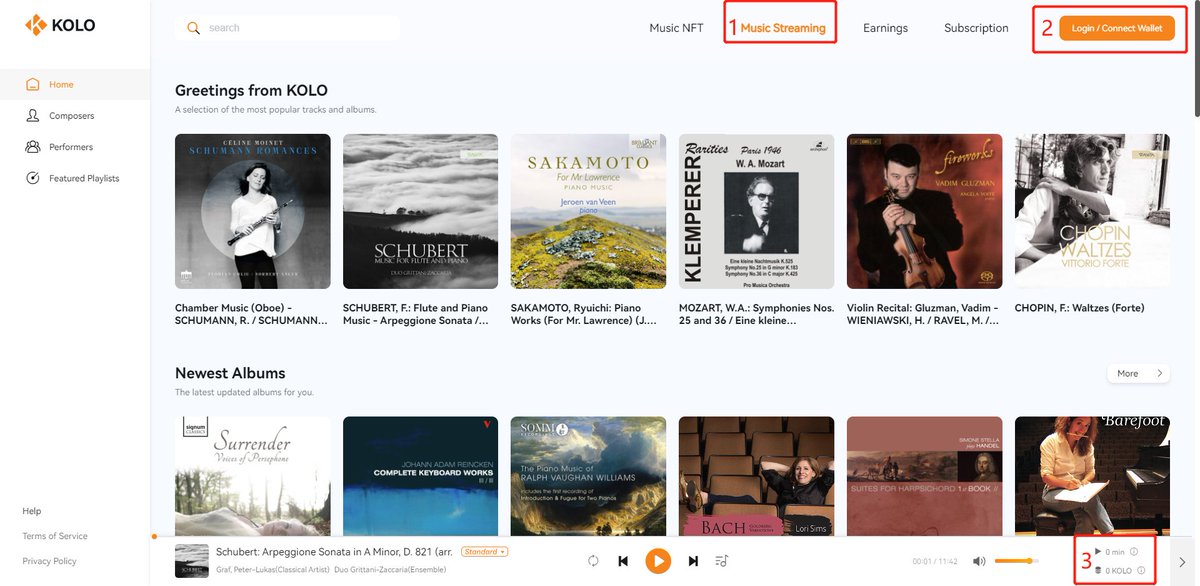Click the 'Newest Albums' heading
The height and width of the screenshot is (586, 1200).
click(x=230, y=373)
